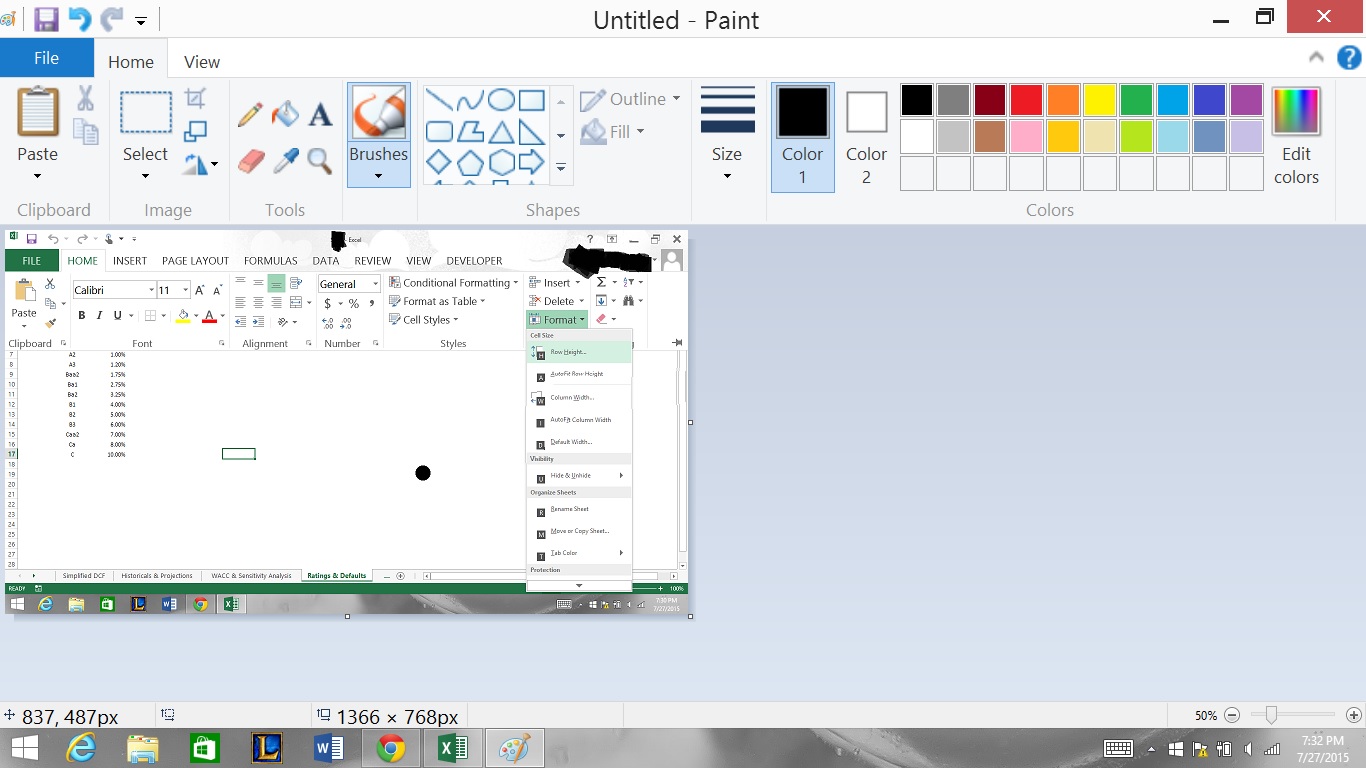This screenshot has height=768, width=1366.
Task: Click the zoom in plus button
Action: pos(1354,715)
